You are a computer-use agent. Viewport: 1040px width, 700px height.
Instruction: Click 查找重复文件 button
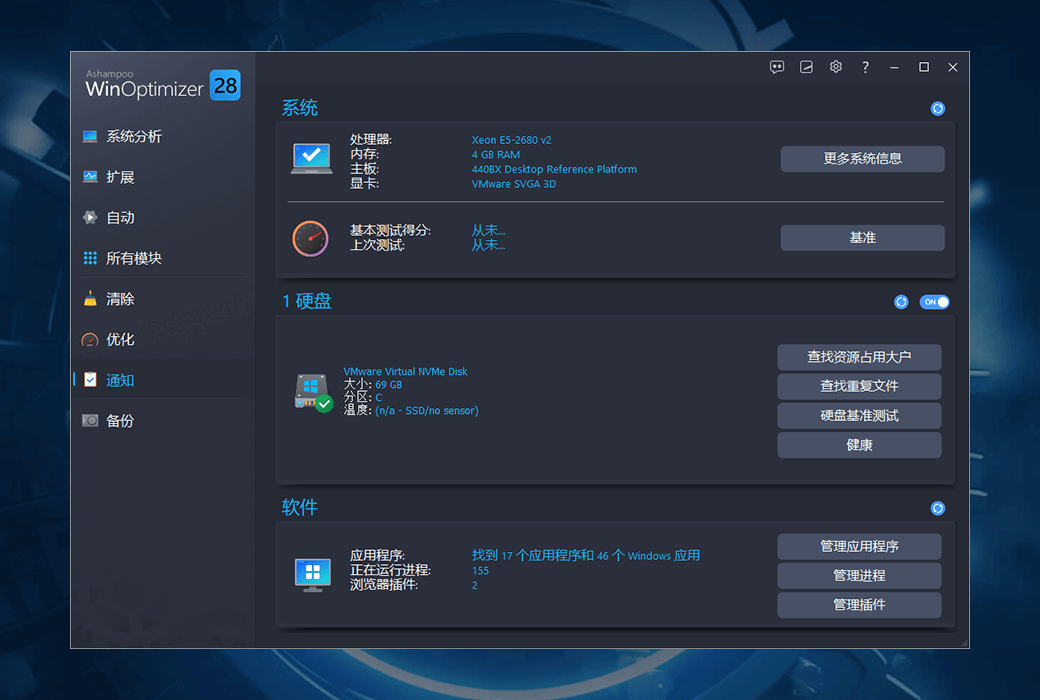(x=859, y=387)
